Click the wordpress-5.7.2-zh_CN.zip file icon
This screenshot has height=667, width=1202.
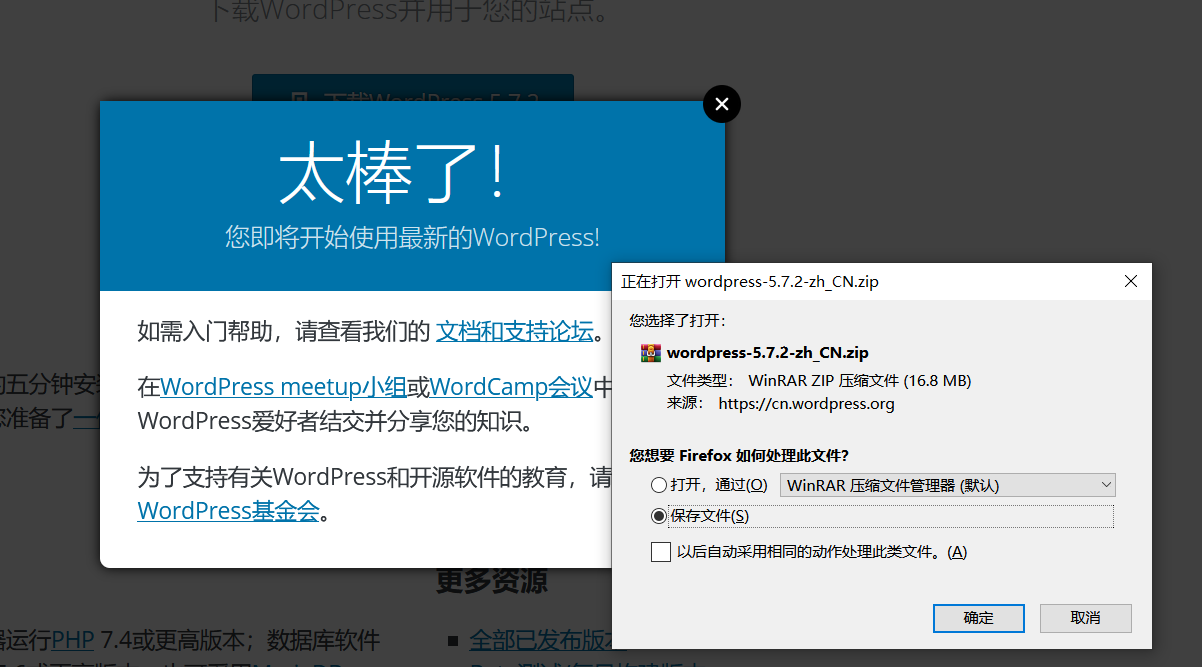click(x=653, y=352)
